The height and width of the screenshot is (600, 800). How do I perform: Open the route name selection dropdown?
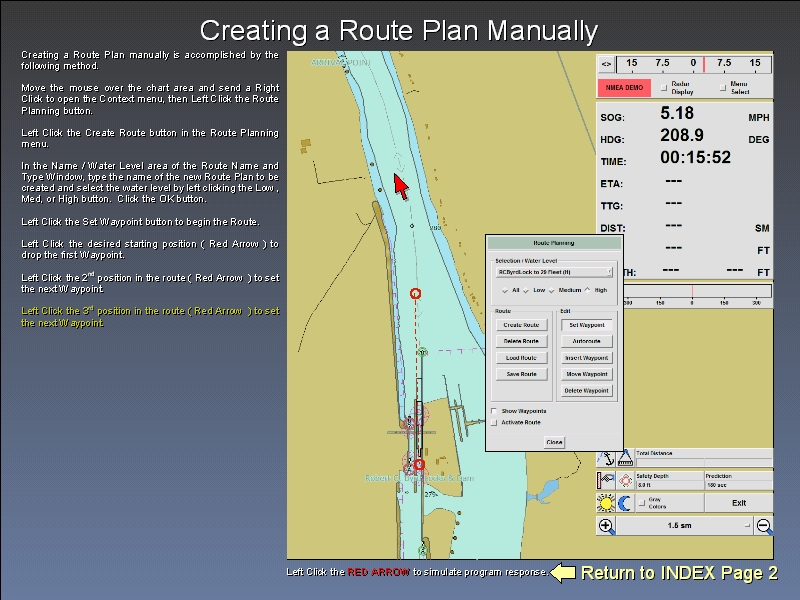coord(554,271)
